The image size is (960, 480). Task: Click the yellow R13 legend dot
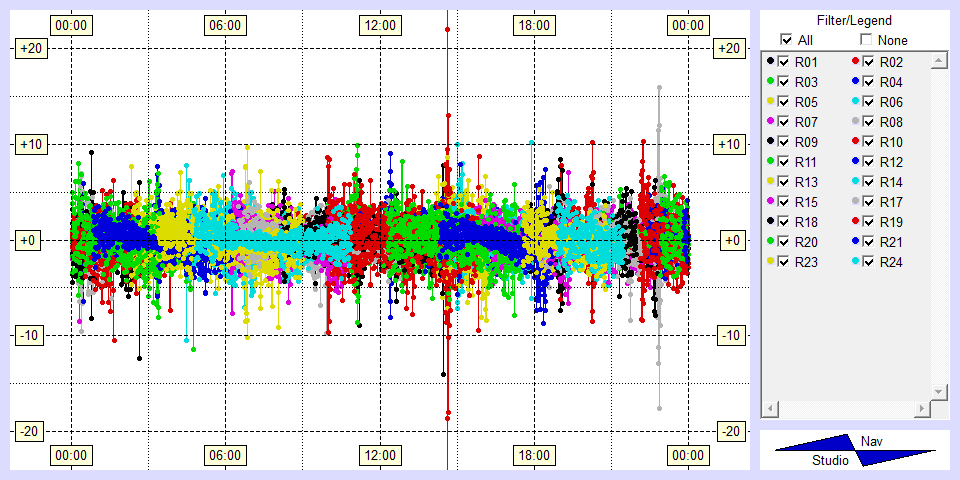pos(770,182)
